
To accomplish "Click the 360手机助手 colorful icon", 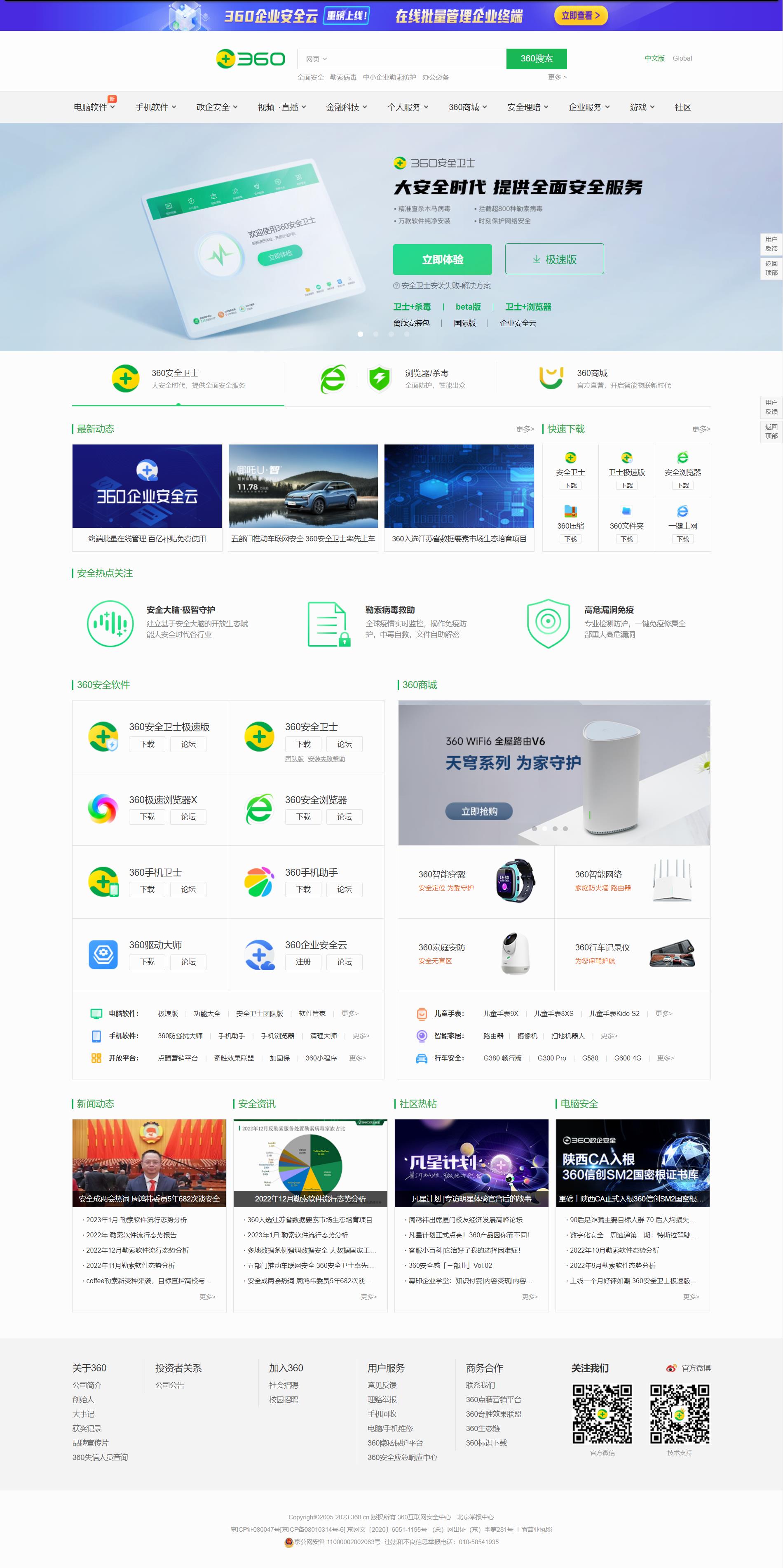I will click(259, 882).
